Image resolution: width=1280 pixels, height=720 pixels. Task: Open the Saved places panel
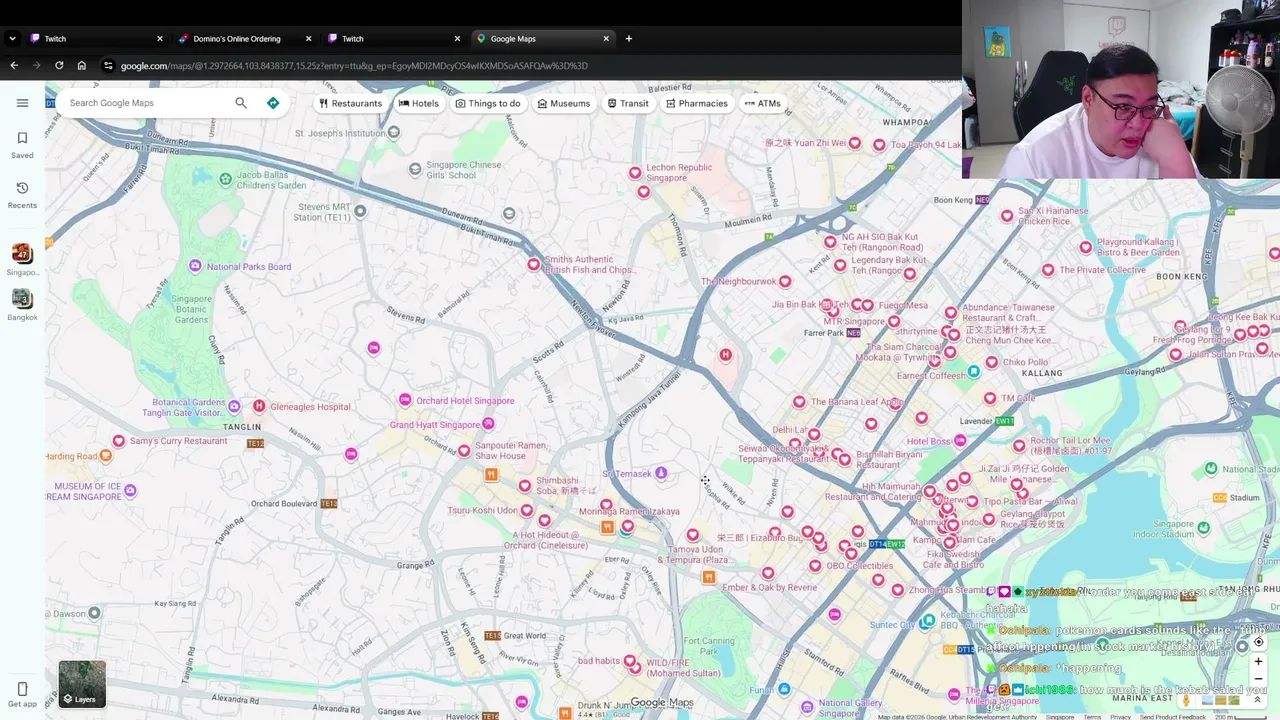[22, 145]
